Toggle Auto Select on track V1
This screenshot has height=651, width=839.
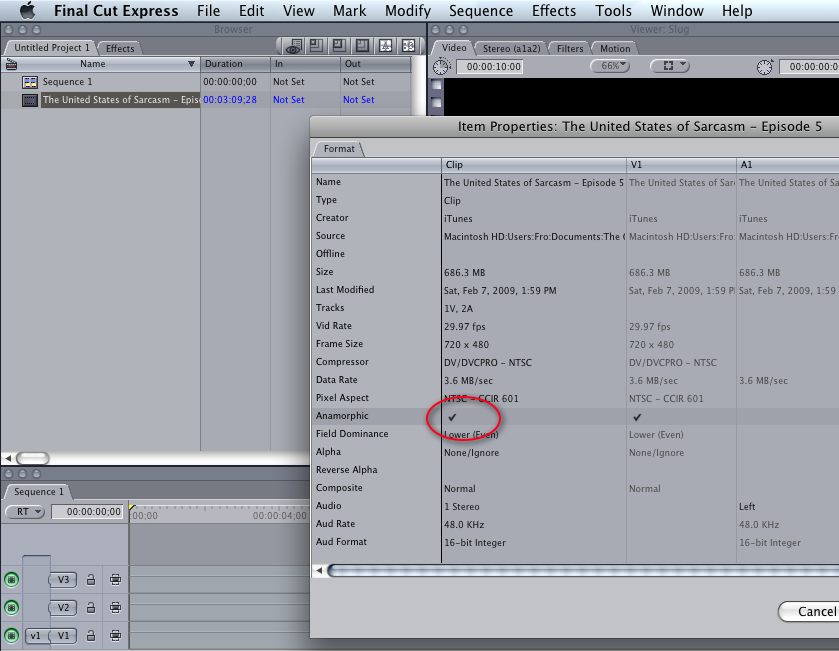pyautogui.click(x=115, y=635)
